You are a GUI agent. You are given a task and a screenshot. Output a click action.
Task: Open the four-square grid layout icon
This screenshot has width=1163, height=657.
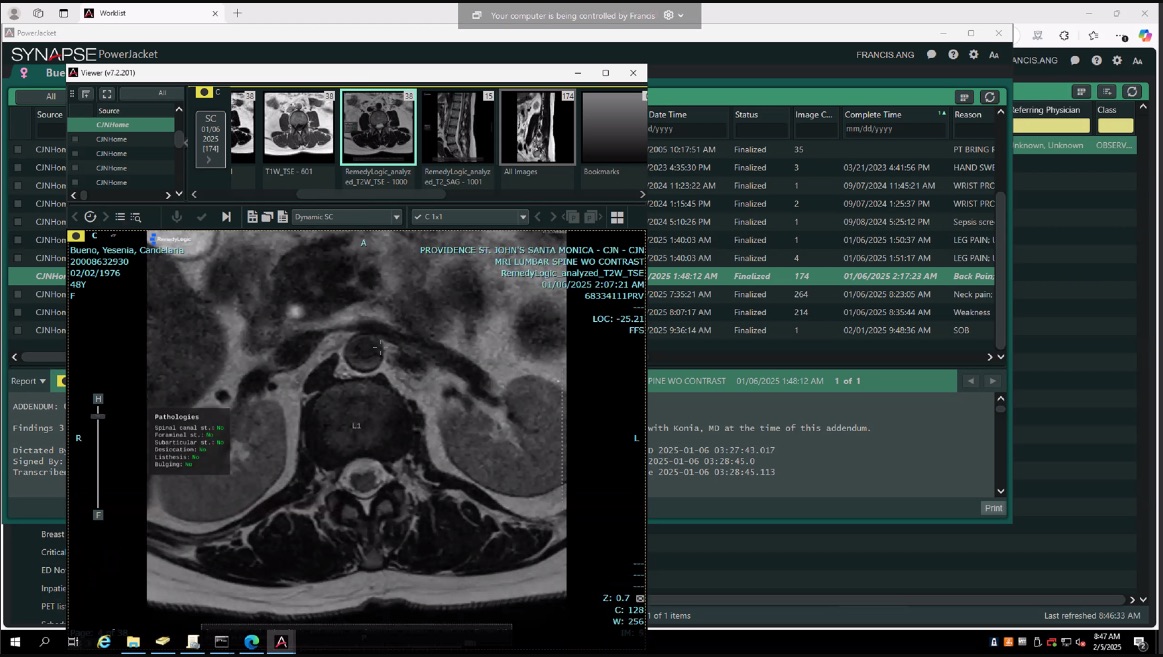[617, 217]
